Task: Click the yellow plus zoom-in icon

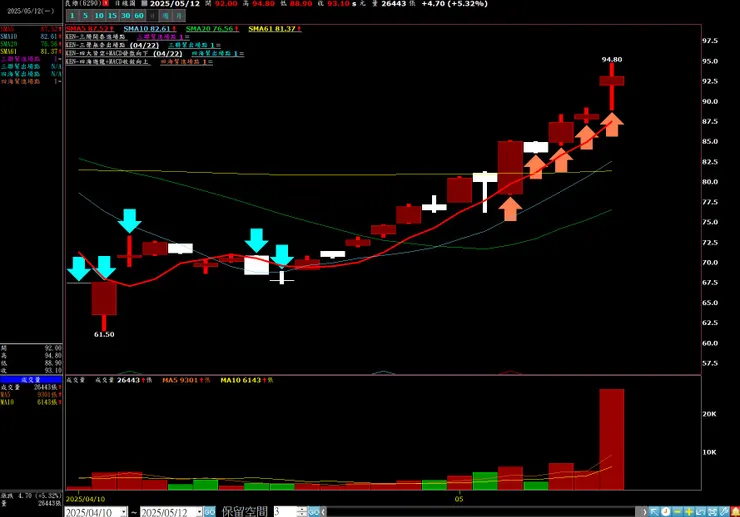Action: coord(689,512)
